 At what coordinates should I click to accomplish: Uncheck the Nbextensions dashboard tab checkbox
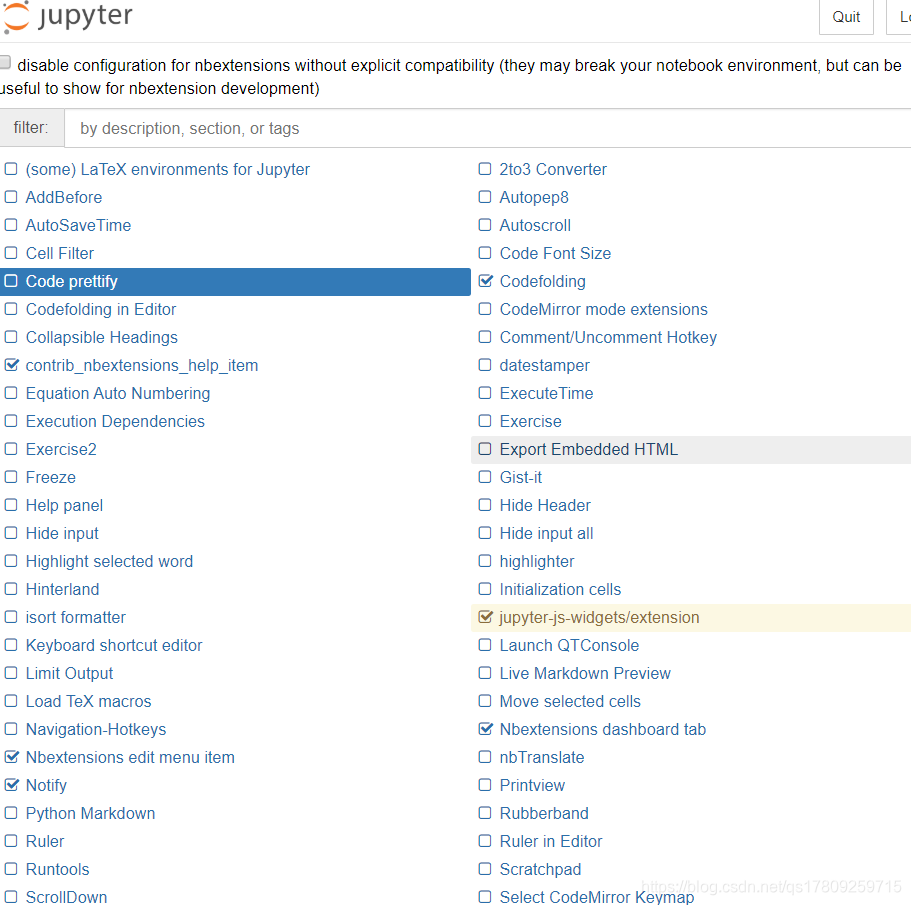click(x=486, y=729)
